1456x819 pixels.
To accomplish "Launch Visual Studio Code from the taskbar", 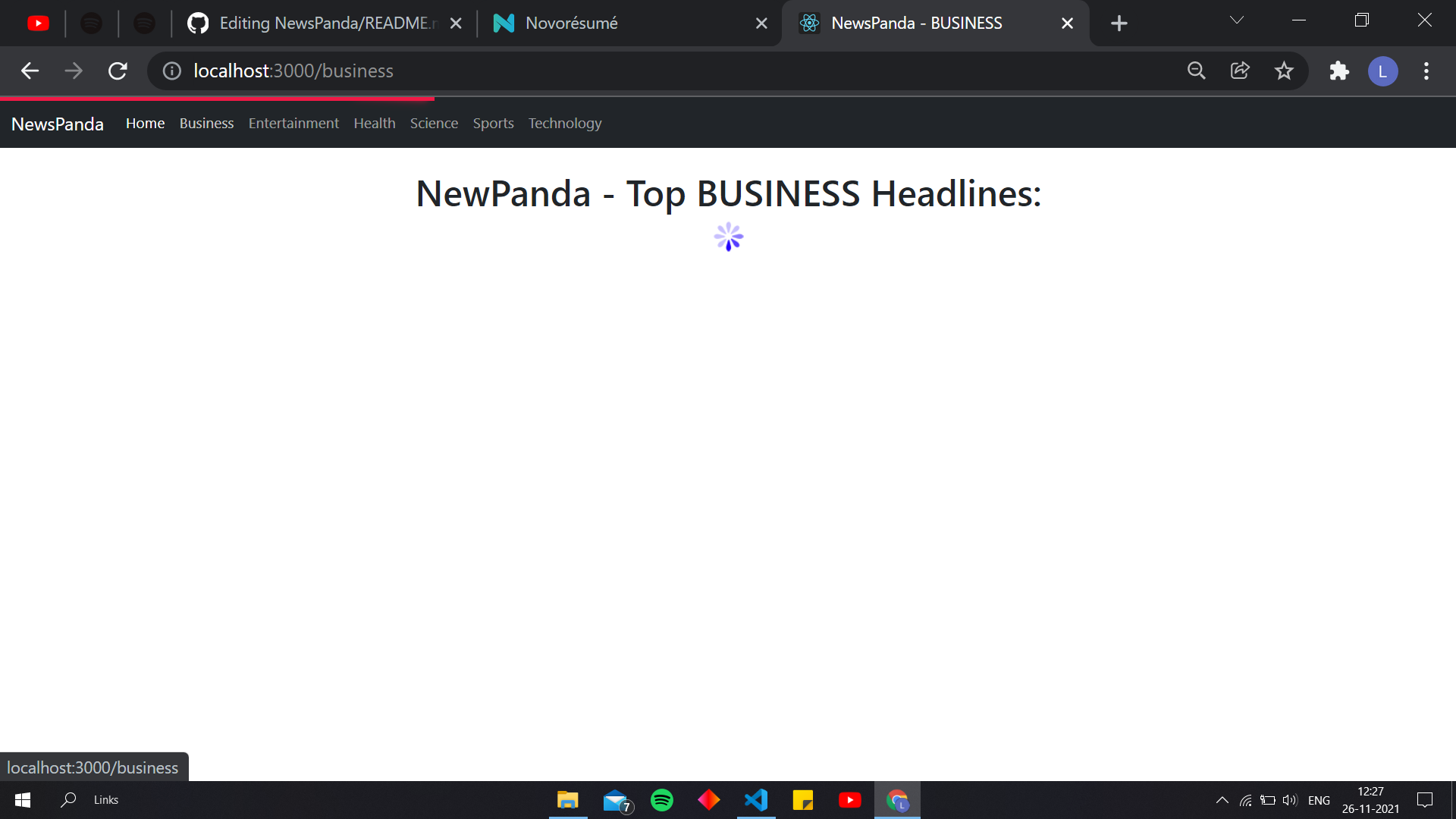I will pos(756,799).
